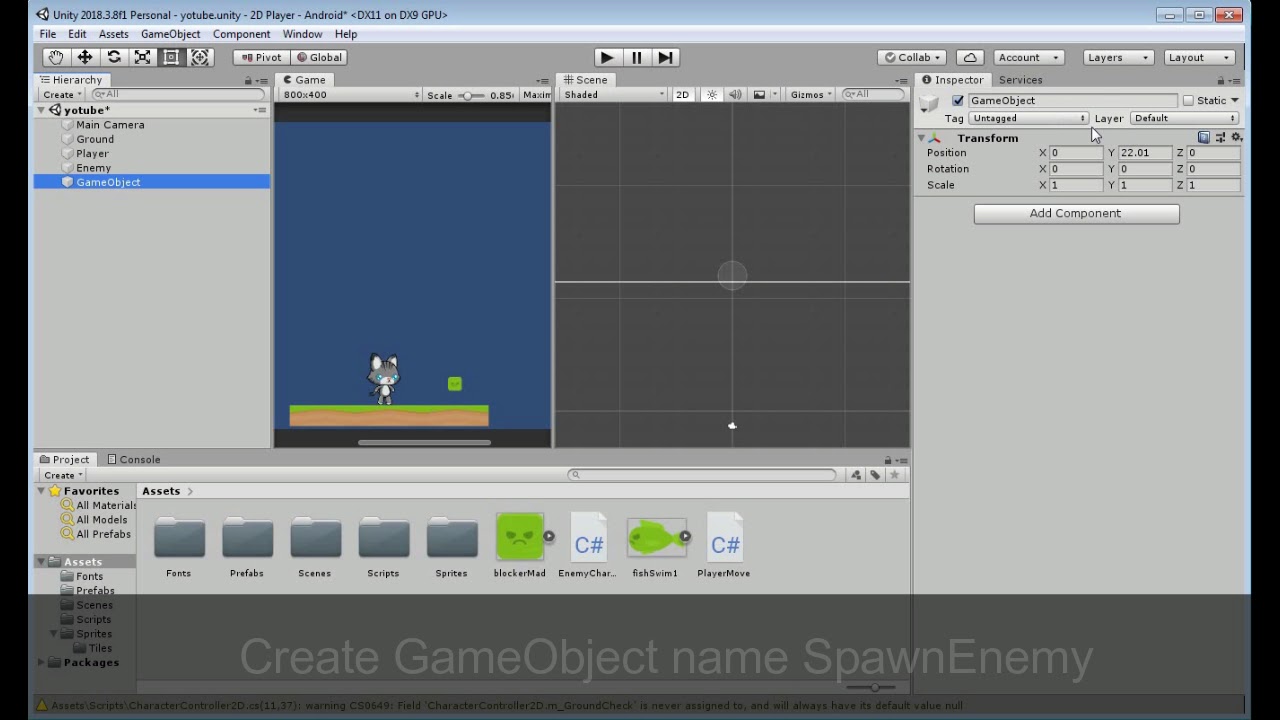Open the Cloud services icon

pyautogui.click(x=969, y=57)
